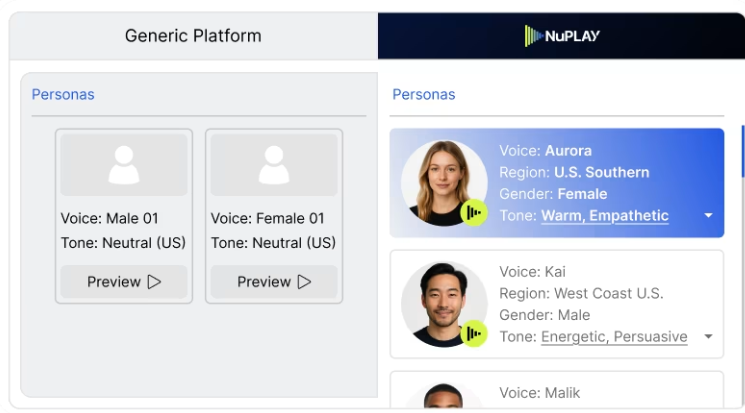The image size is (745, 413).
Task: Click play triangle beside Male 01 Preview
Action: 154,282
